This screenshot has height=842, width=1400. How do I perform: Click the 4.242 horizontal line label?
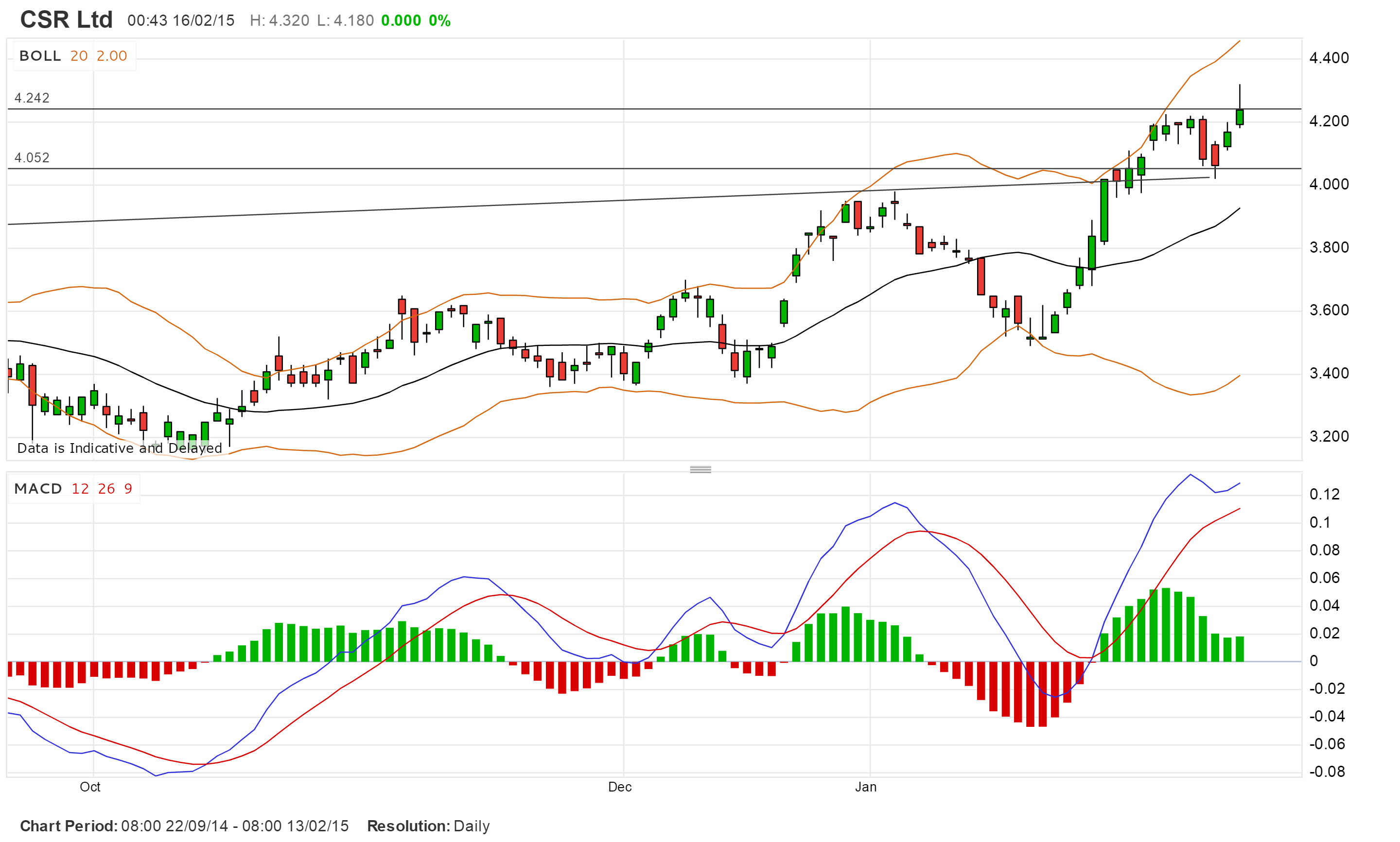(32, 98)
